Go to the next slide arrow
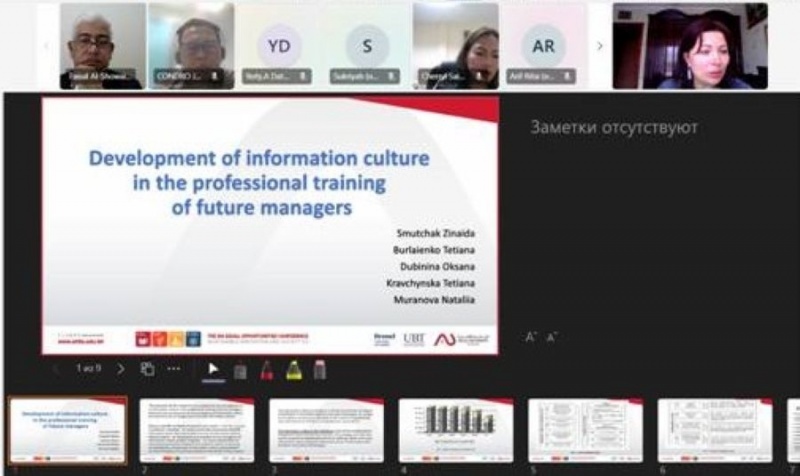The height and width of the screenshot is (476, 800). [x=121, y=369]
